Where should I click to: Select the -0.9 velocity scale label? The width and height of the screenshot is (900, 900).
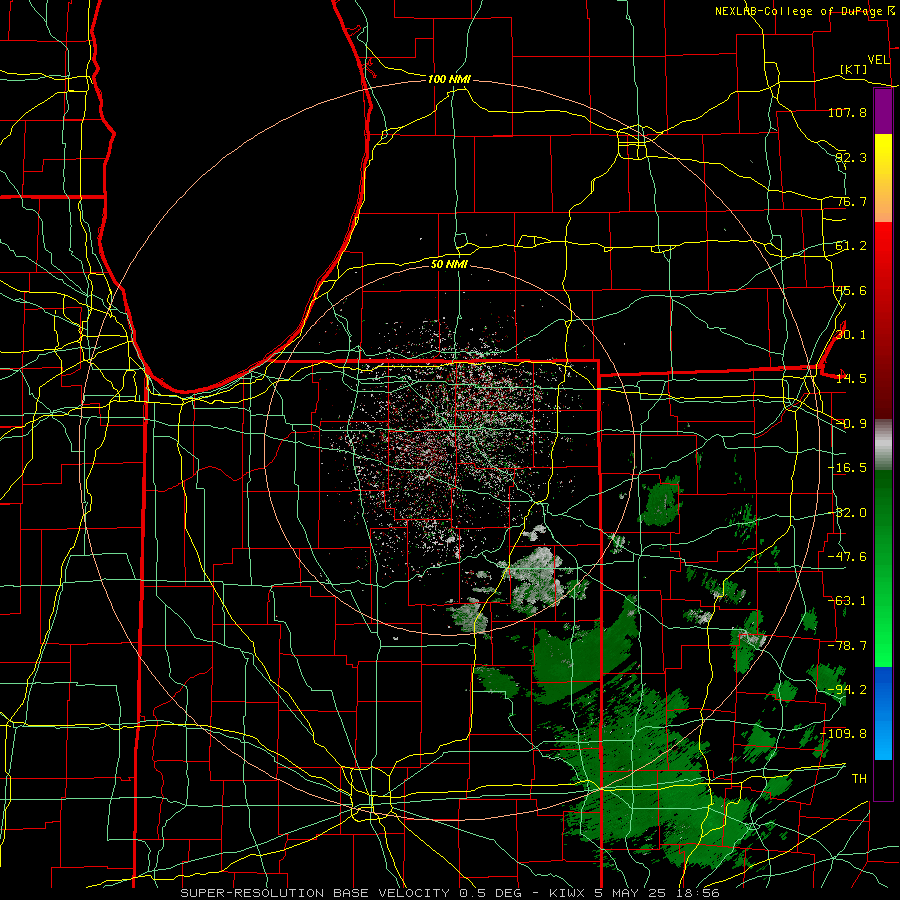[x=851, y=424]
